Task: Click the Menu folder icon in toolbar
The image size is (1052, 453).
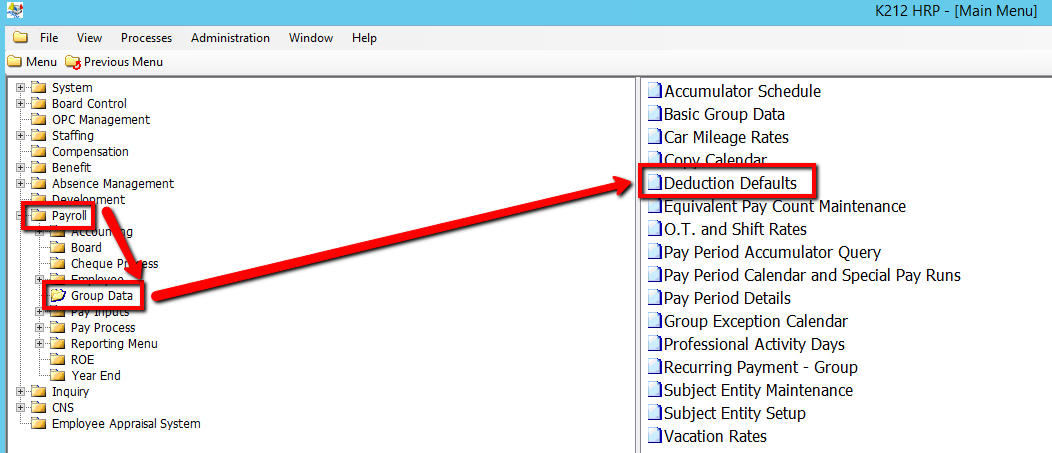Action: (14, 62)
